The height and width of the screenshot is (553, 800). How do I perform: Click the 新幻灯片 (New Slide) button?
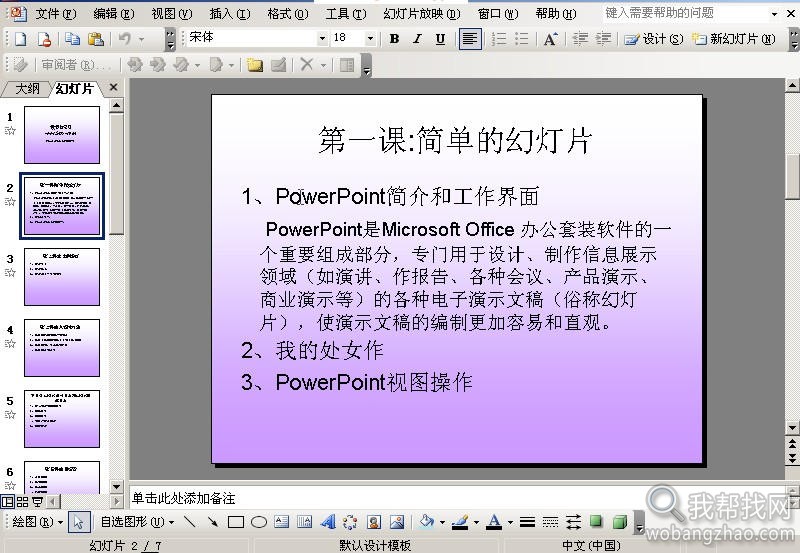[x=734, y=39]
